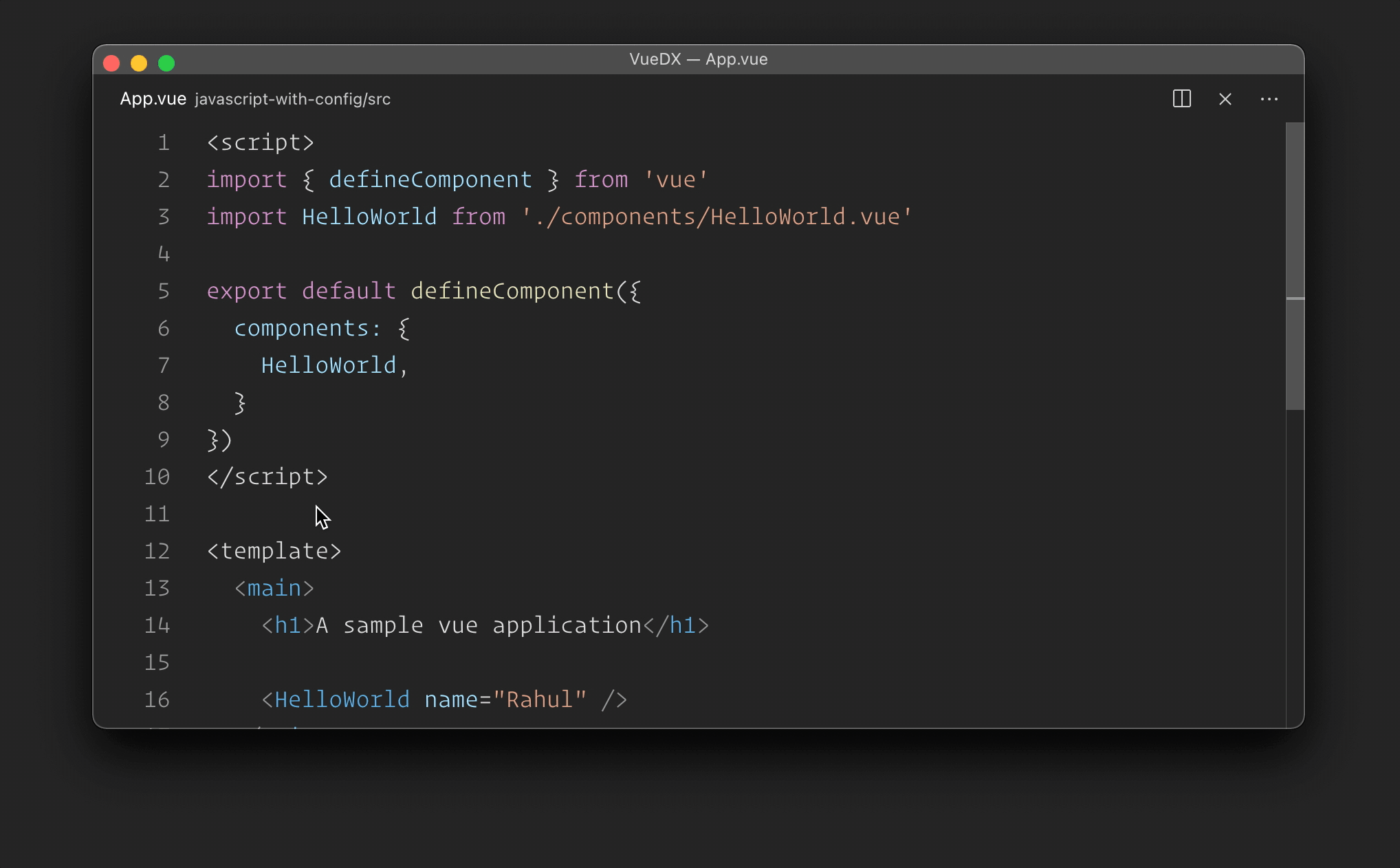Select the App.vue tab label
The height and width of the screenshot is (868, 1400).
coord(153,99)
